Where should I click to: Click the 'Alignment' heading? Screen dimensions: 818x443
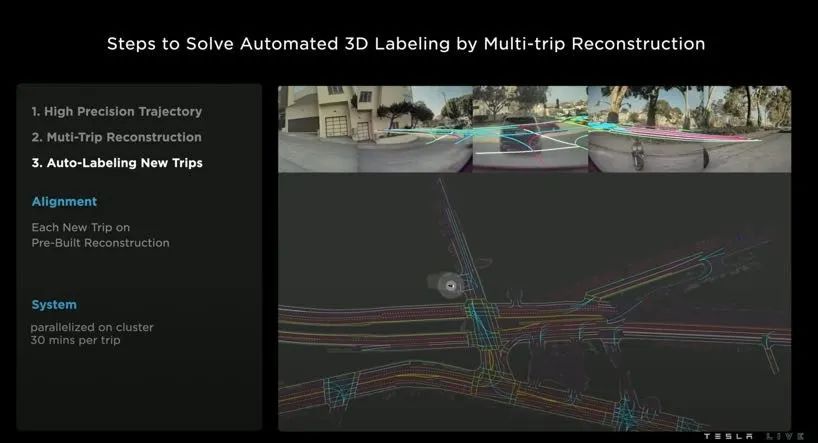[x=64, y=202]
